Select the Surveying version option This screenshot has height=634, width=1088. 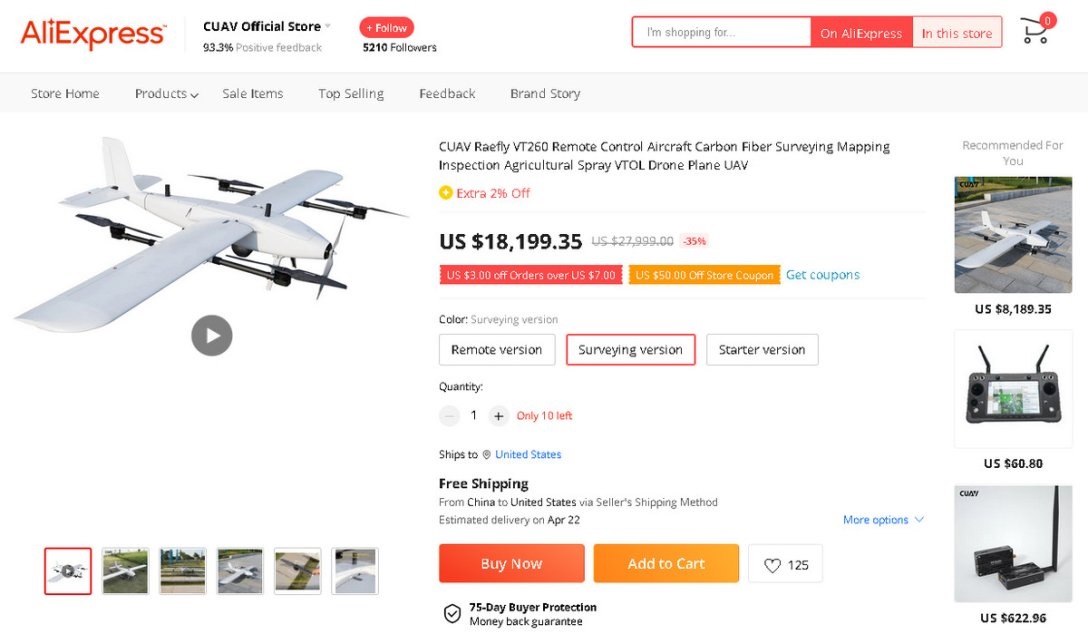coord(630,350)
